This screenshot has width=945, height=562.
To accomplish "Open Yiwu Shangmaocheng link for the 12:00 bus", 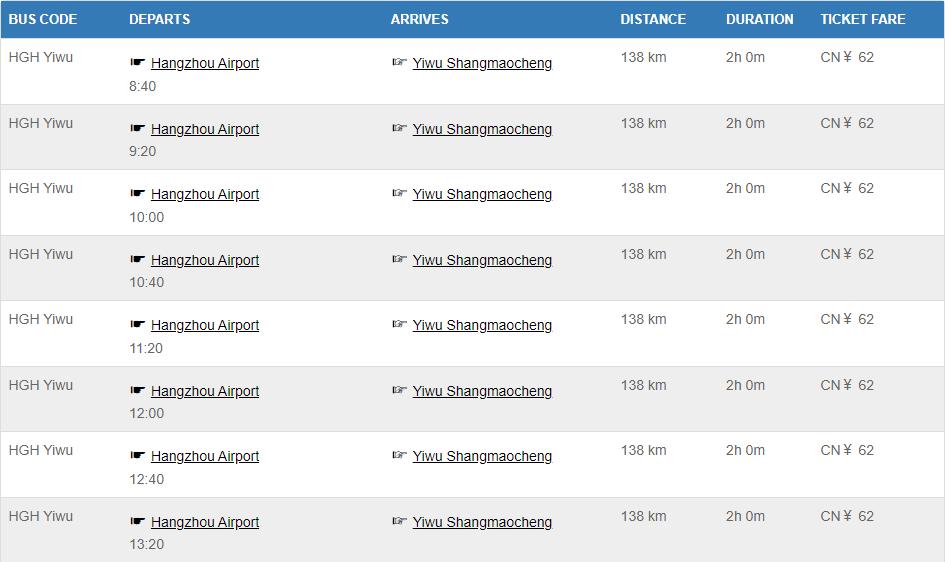I will [482, 391].
